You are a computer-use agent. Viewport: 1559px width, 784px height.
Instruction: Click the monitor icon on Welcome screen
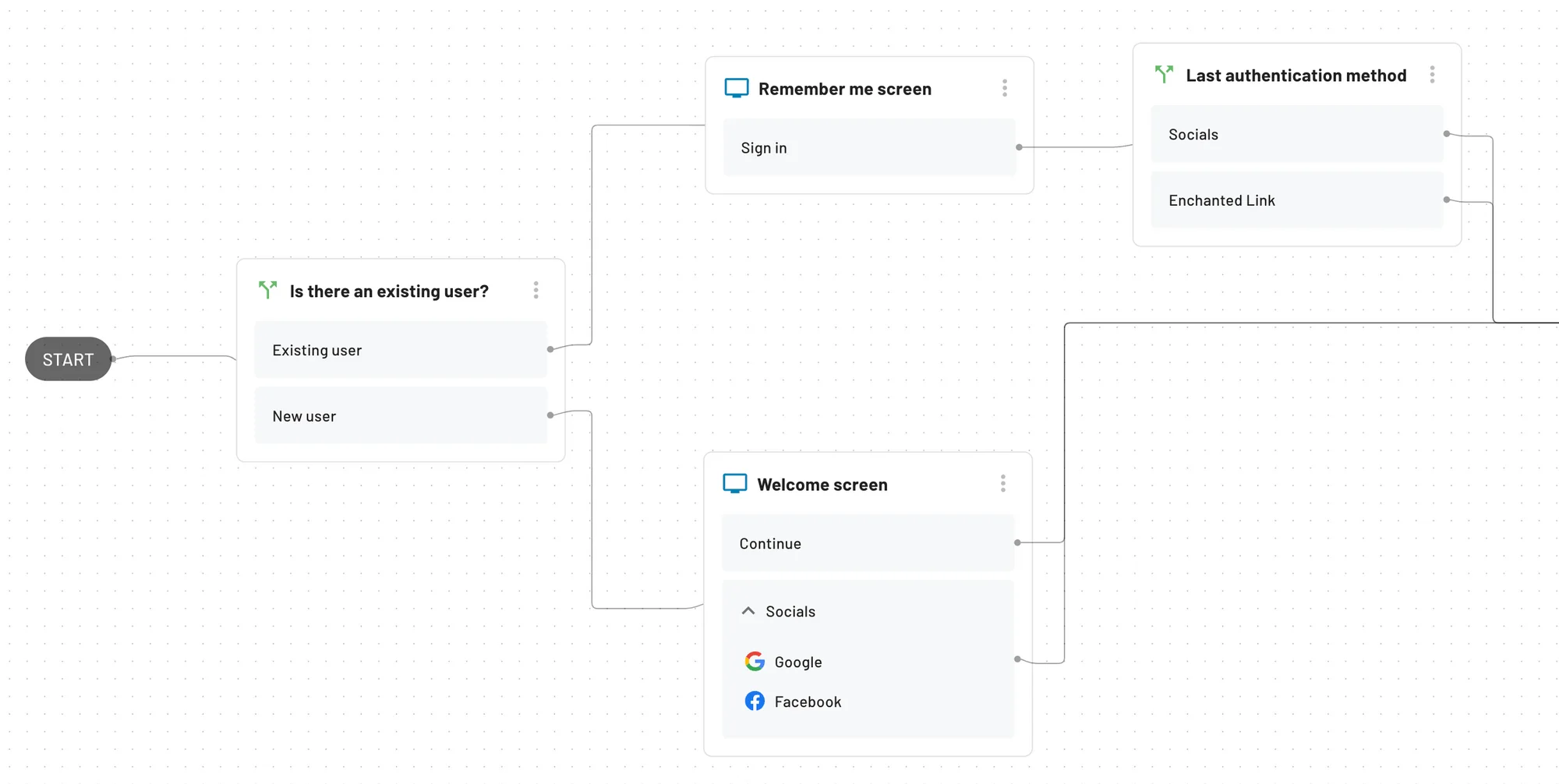[x=734, y=483]
